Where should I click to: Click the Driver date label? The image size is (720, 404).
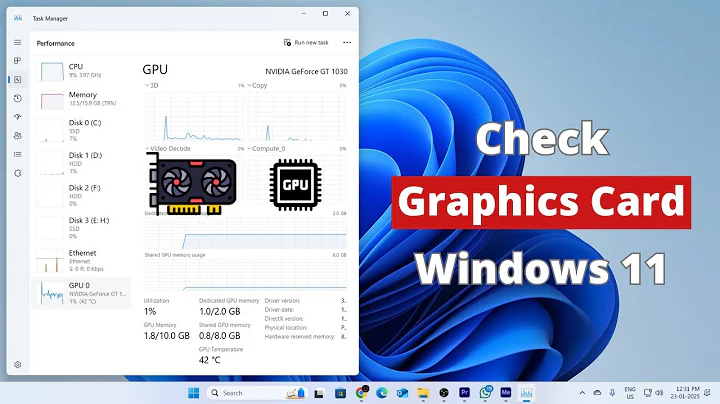279,310
